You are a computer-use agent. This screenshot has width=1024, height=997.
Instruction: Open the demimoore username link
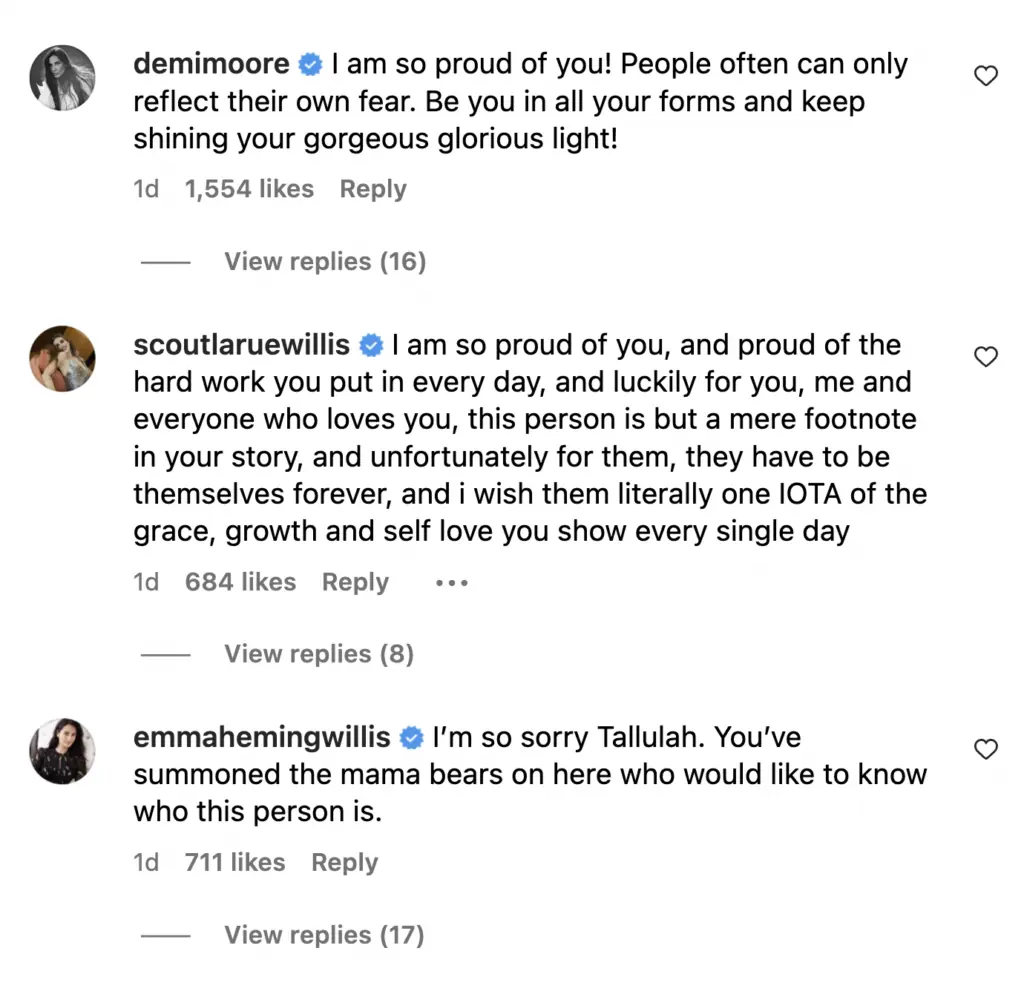click(211, 66)
